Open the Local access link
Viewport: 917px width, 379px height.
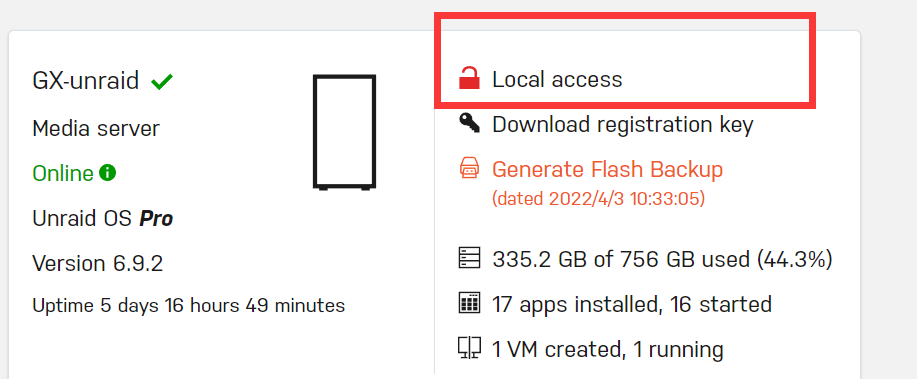pyautogui.click(x=557, y=79)
